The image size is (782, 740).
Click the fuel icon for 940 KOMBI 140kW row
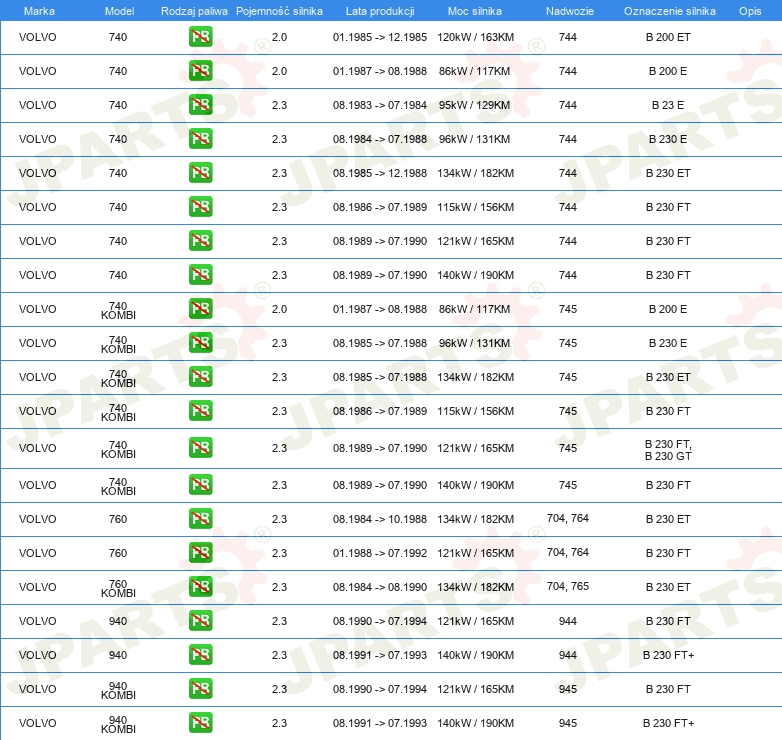pos(200,722)
